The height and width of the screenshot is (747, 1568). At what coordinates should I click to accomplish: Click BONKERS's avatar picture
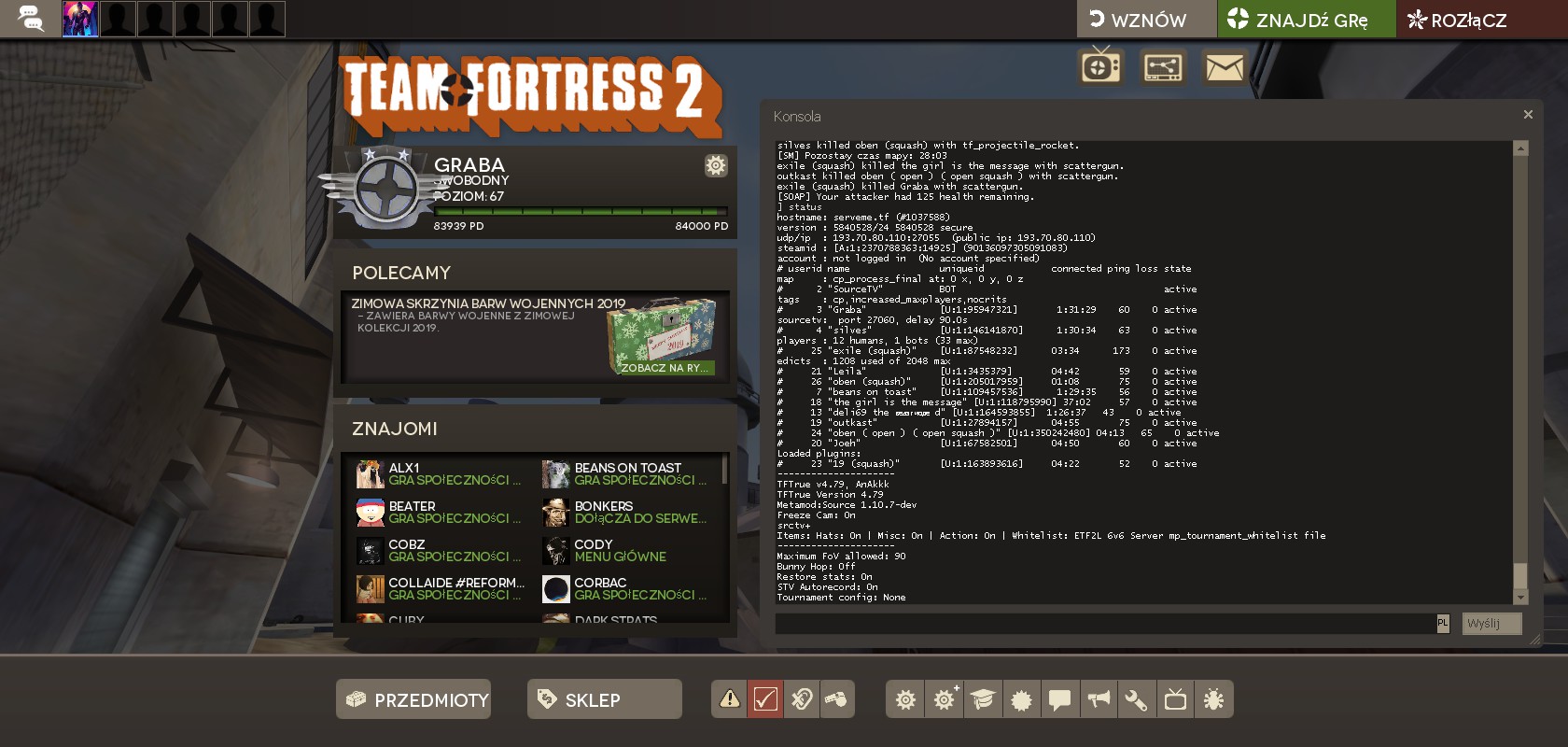[x=555, y=513]
